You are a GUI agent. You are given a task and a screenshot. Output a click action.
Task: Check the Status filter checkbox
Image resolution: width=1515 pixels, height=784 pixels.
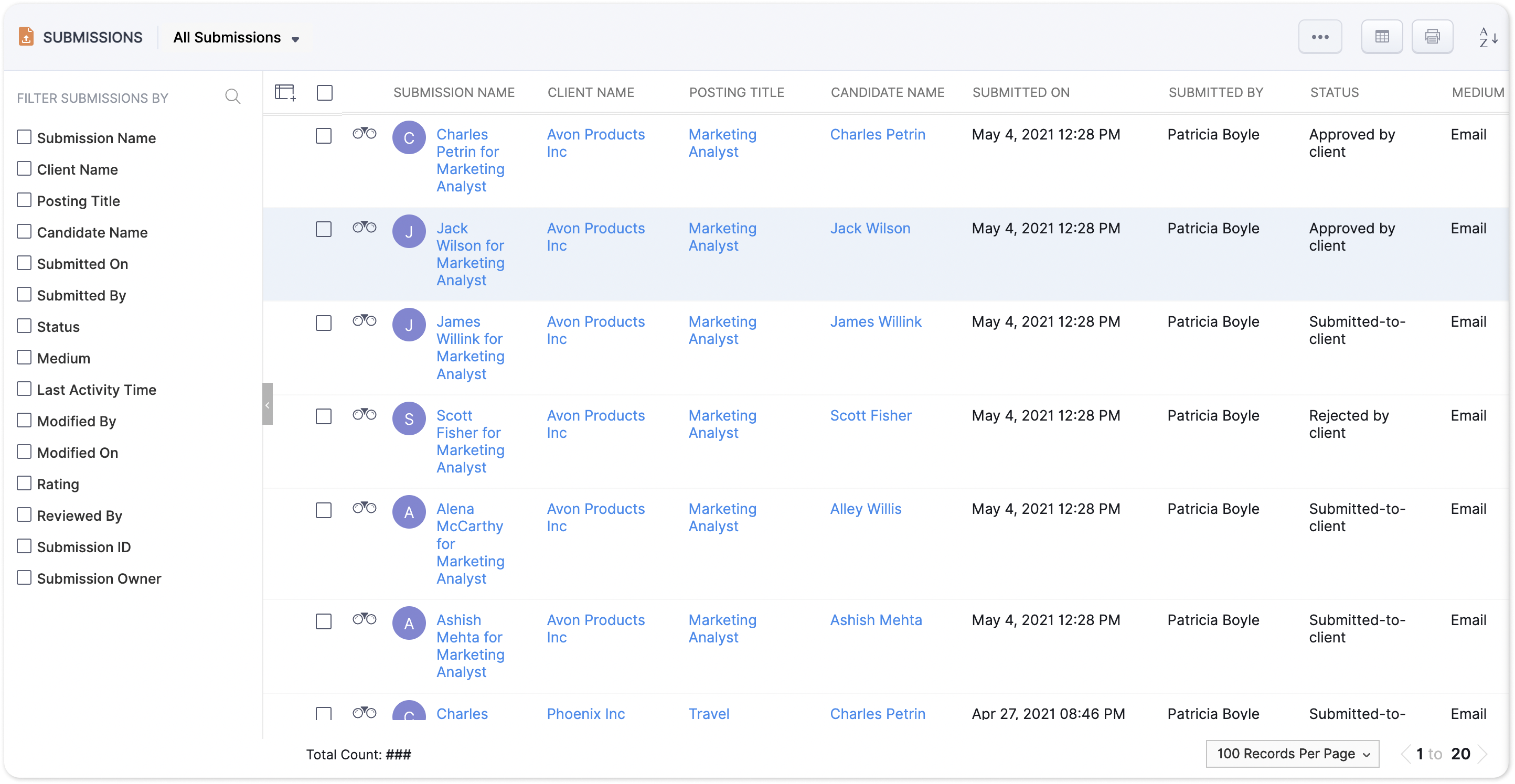(24, 326)
